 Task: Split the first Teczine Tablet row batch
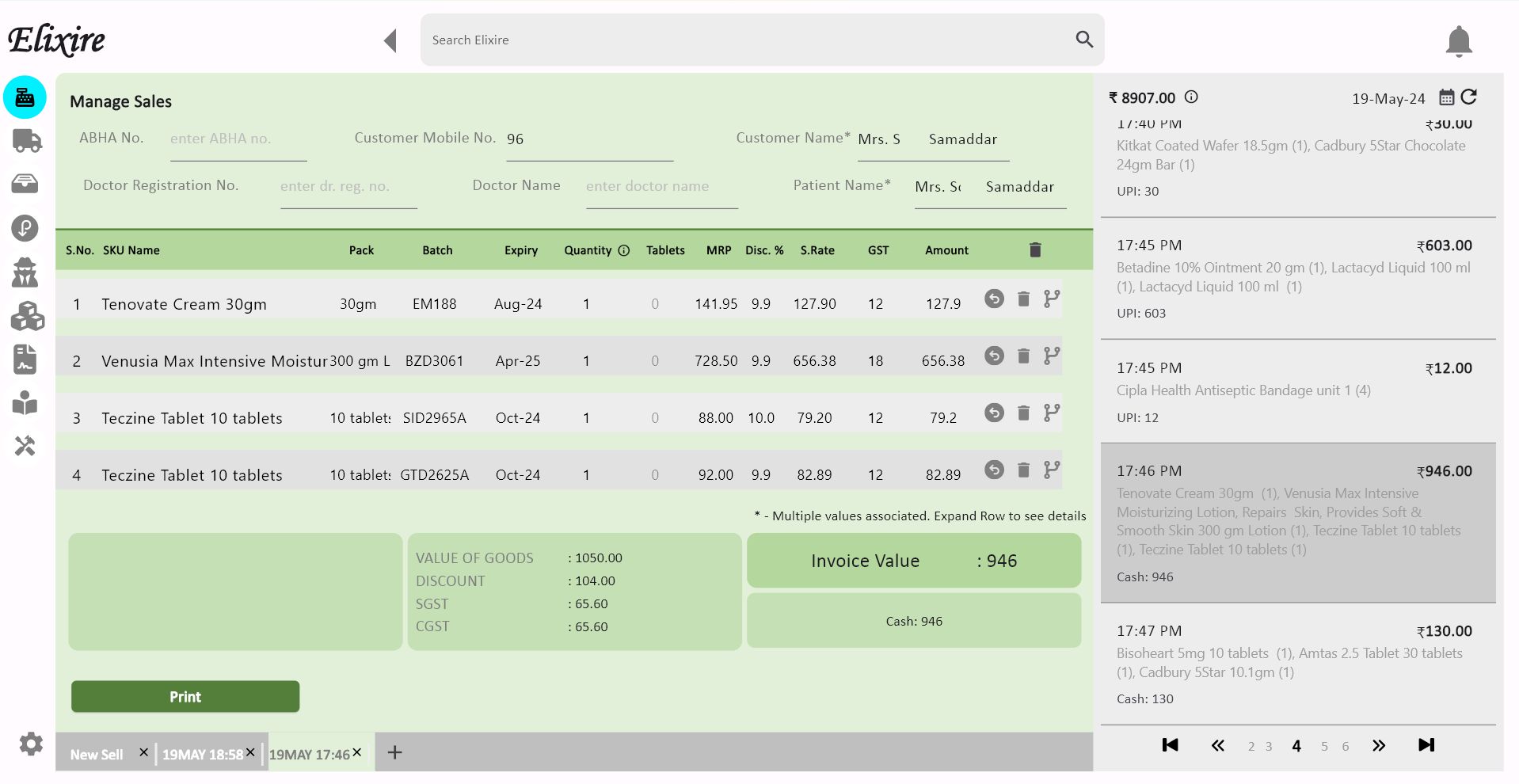pyautogui.click(x=1051, y=413)
